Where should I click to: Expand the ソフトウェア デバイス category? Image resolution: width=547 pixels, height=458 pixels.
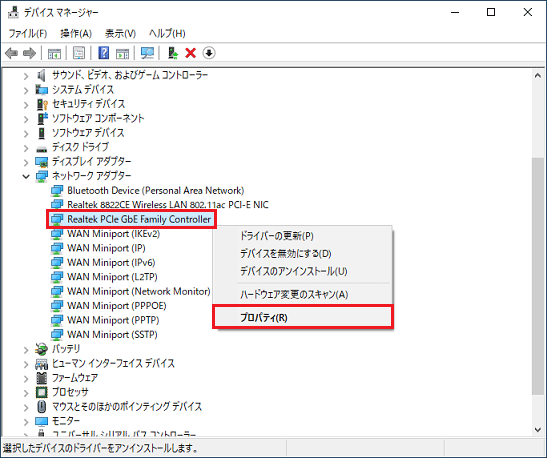click(26, 133)
